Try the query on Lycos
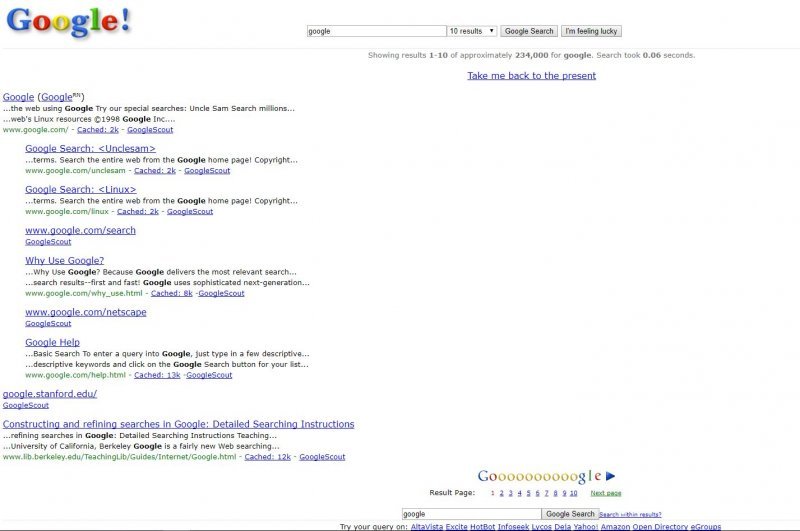The height and width of the screenshot is (531, 800). click(x=542, y=527)
